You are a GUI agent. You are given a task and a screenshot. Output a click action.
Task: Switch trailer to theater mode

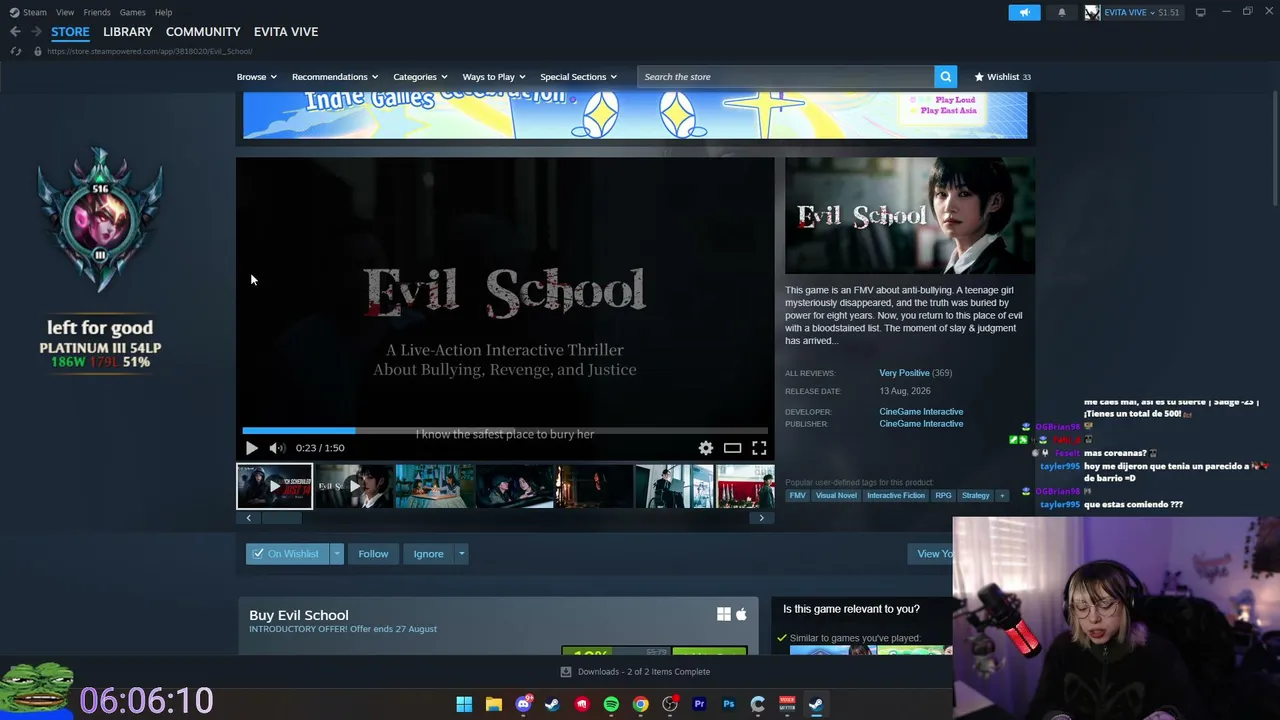(x=733, y=448)
